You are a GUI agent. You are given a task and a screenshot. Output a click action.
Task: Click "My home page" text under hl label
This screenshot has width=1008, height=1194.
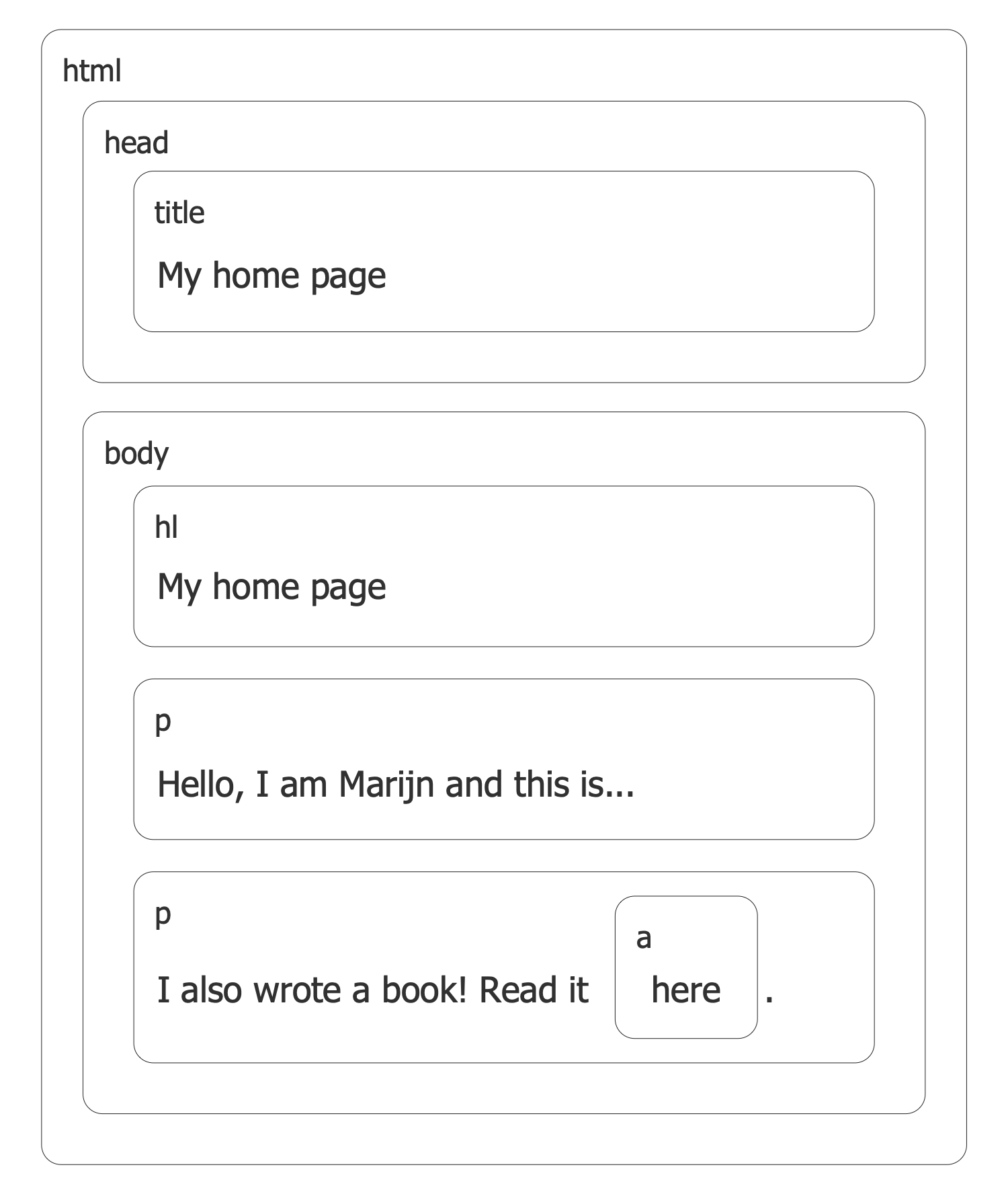271,586
